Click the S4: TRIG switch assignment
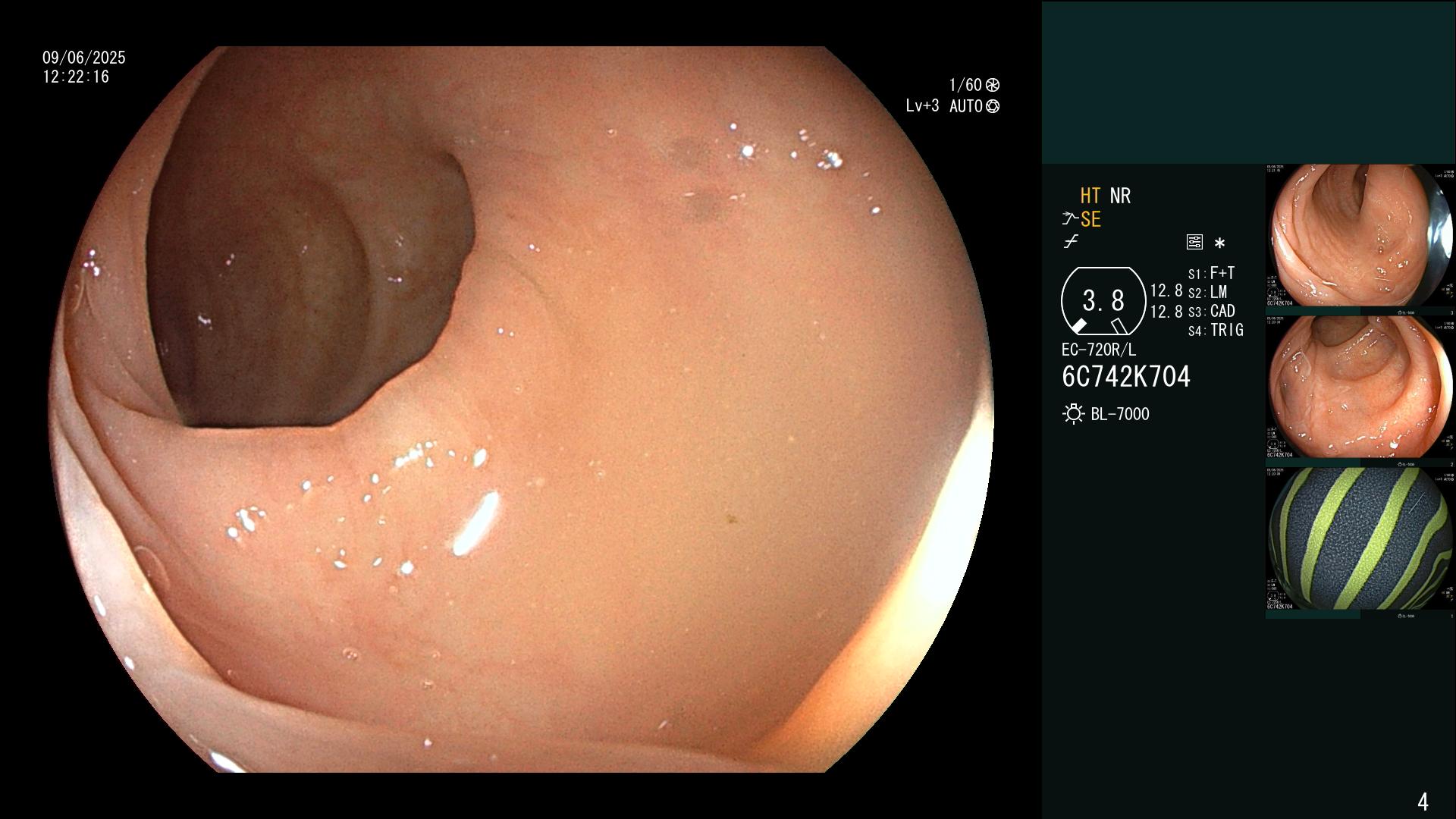 tap(1216, 330)
